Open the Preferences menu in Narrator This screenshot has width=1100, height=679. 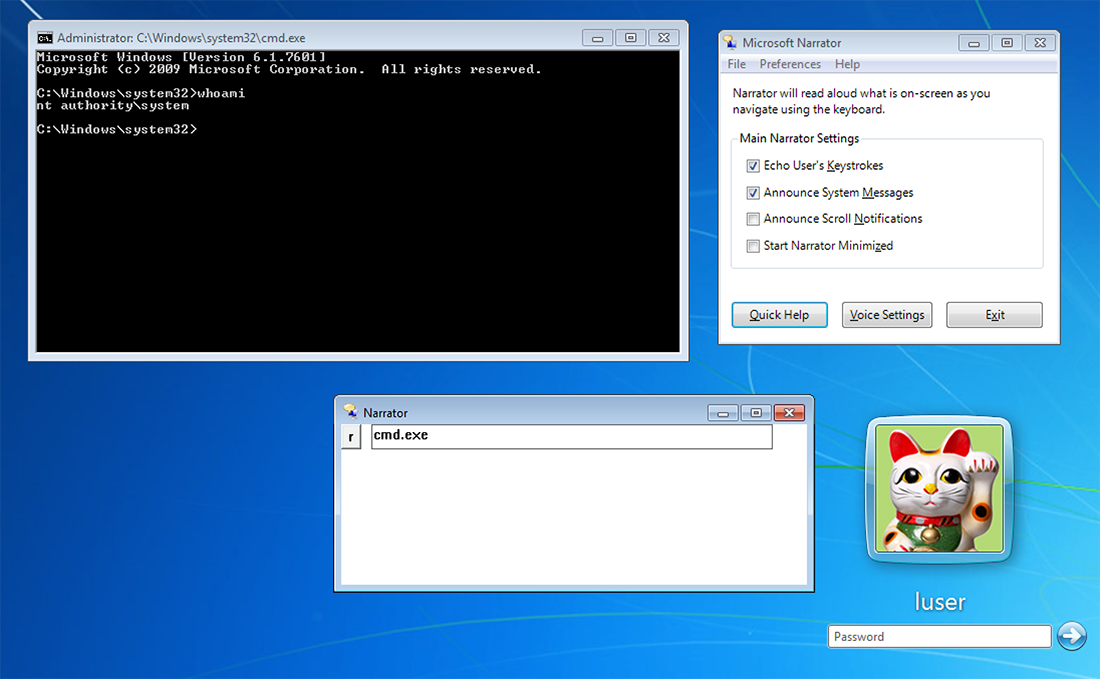[790, 64]
